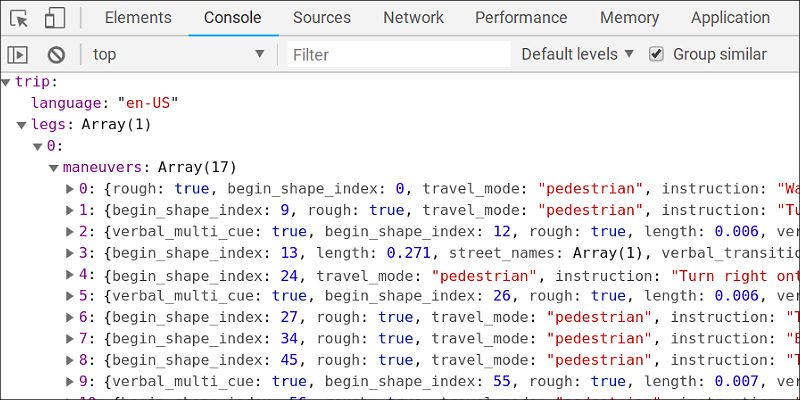
Task: Switch to the Performance tab
Action: point(521,18)
